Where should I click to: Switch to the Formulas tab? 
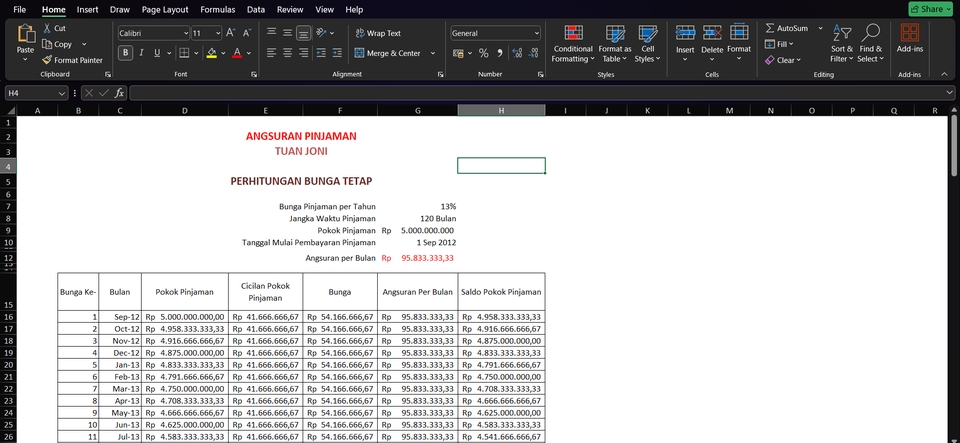pos(217,9)
